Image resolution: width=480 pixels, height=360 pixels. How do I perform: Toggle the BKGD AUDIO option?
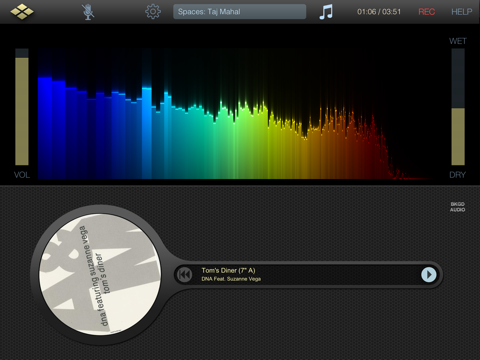click(457, 207)
